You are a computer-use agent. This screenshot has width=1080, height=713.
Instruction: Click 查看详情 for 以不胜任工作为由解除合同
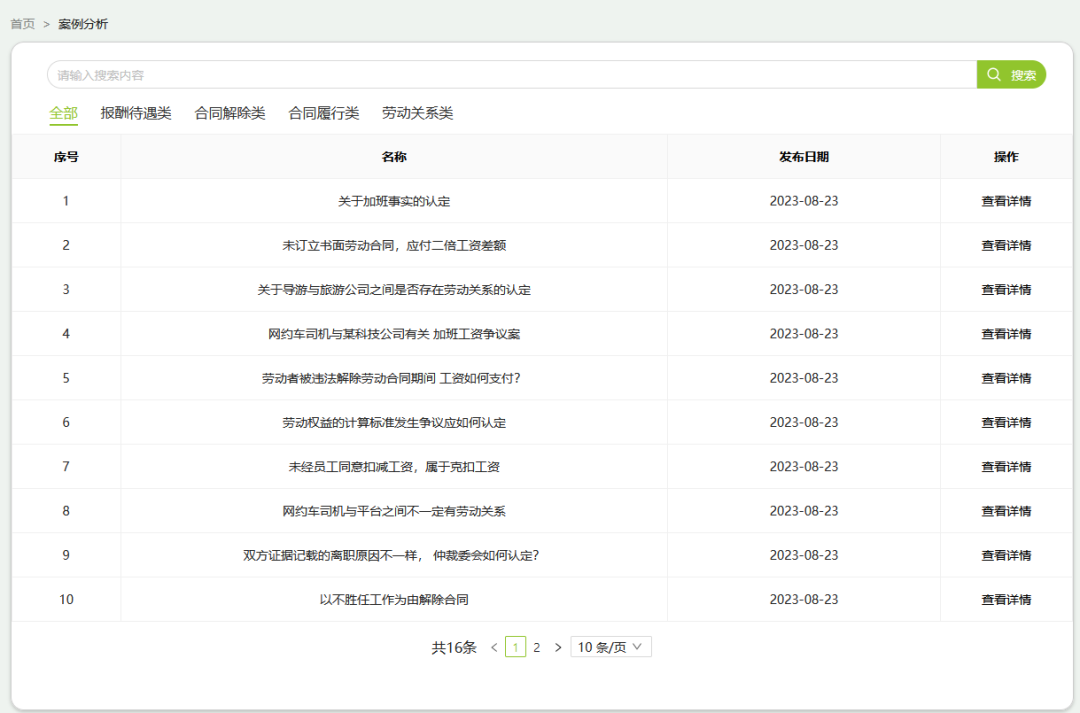pyautogui.click(x=1006, y=600)
